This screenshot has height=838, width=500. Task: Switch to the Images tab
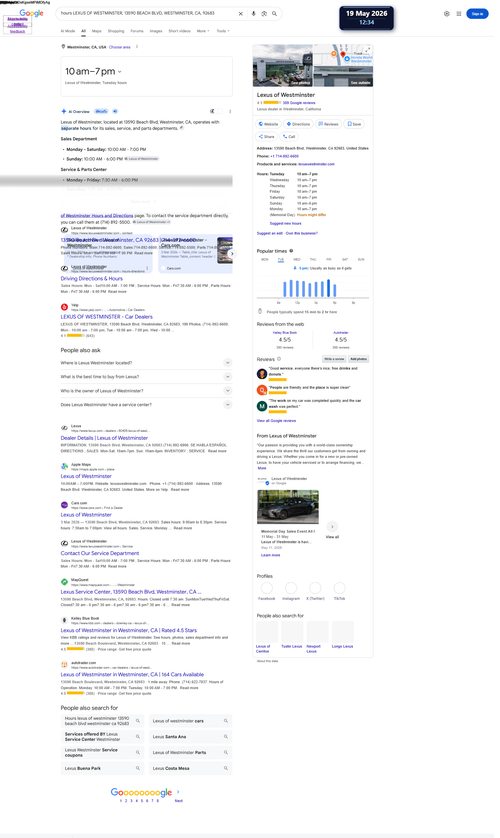click(x=156, y=31)
